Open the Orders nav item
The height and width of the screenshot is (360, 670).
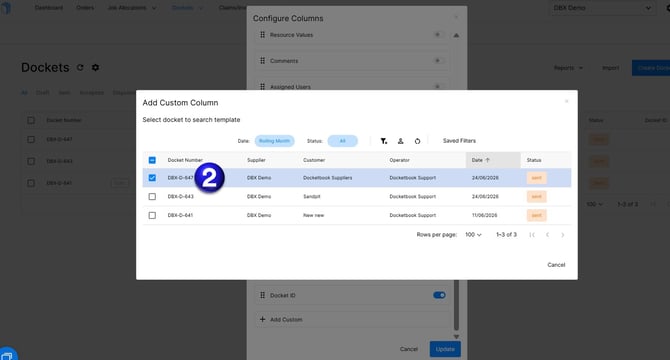click(85, 8)
